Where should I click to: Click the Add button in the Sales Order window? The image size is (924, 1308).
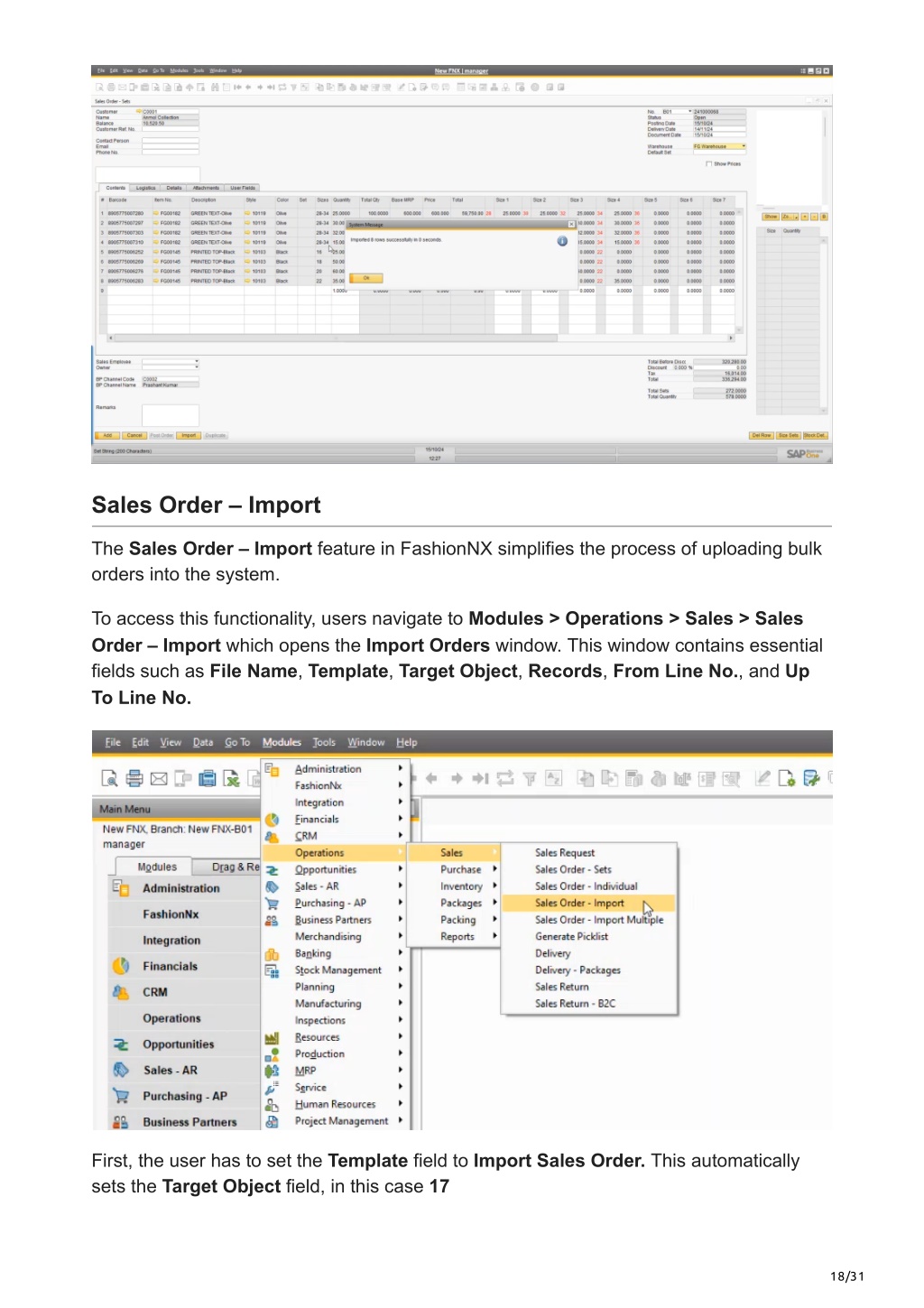pyautogui.click(x=107, y=435)
